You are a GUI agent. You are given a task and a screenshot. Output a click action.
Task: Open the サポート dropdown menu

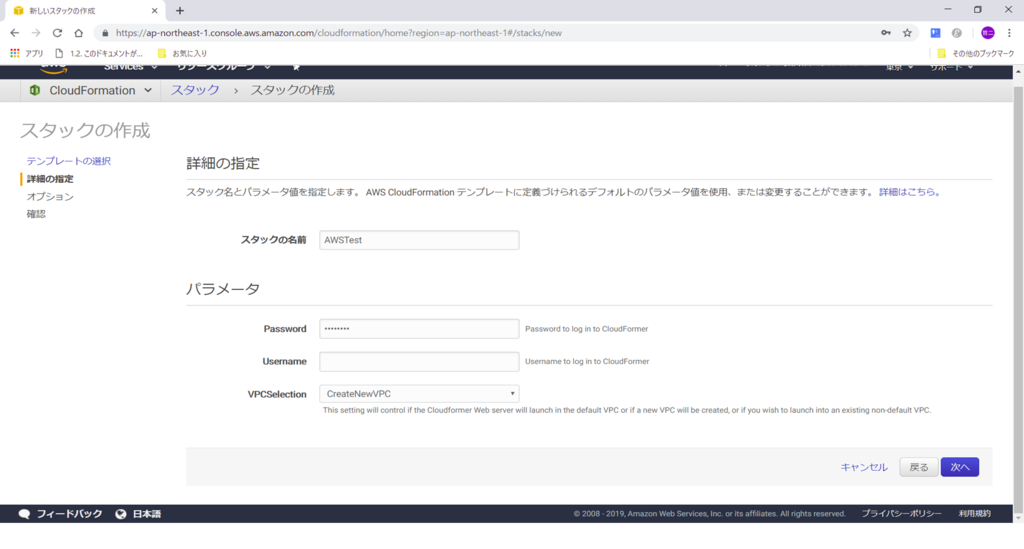[952, 67]
